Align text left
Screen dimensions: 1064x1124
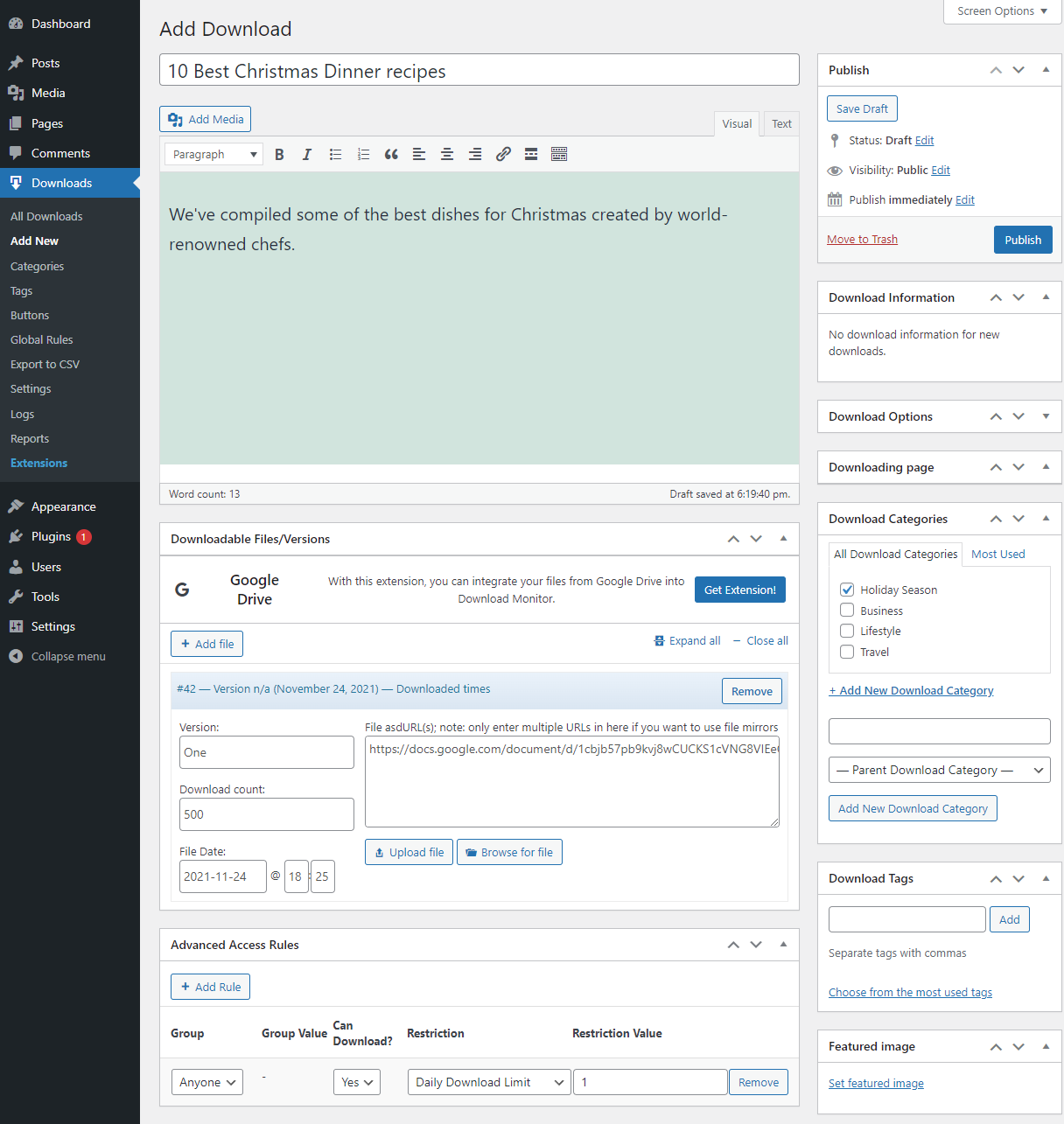pyautogui.click(x=419, y=155)
